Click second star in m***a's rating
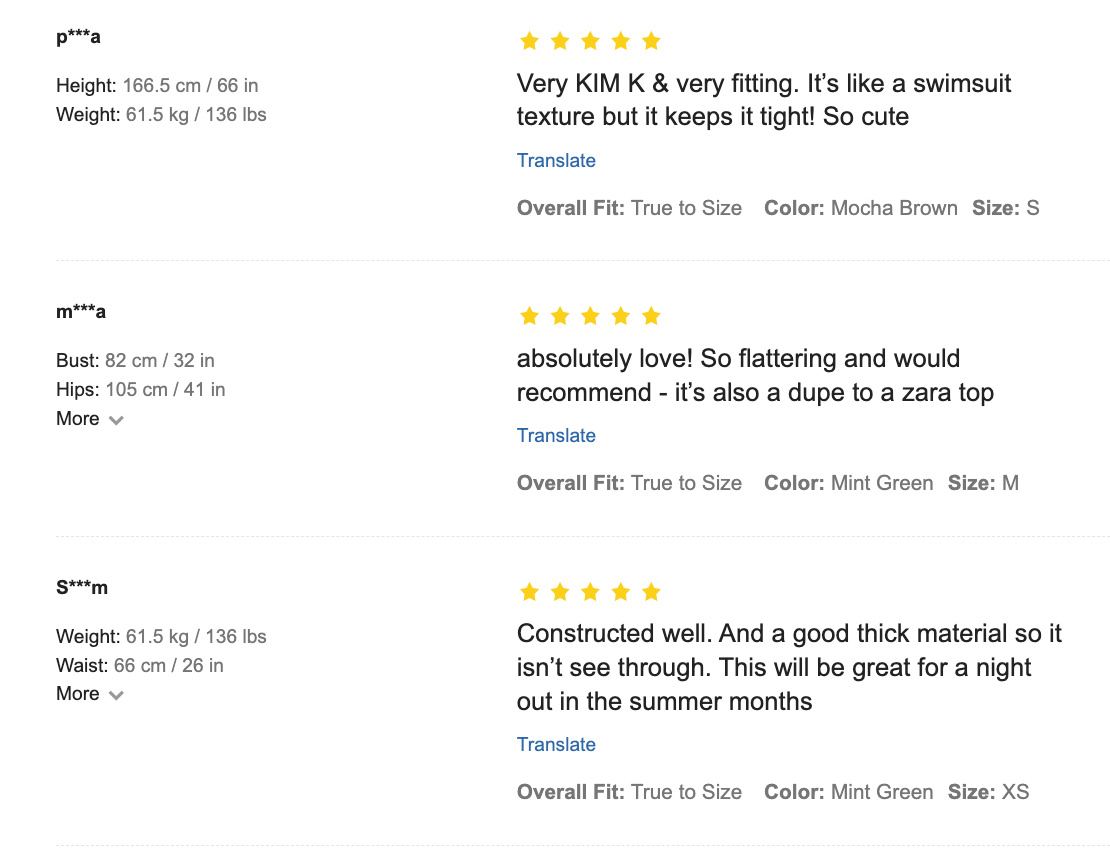This screenshot has height=850, width=1110. 560,316
